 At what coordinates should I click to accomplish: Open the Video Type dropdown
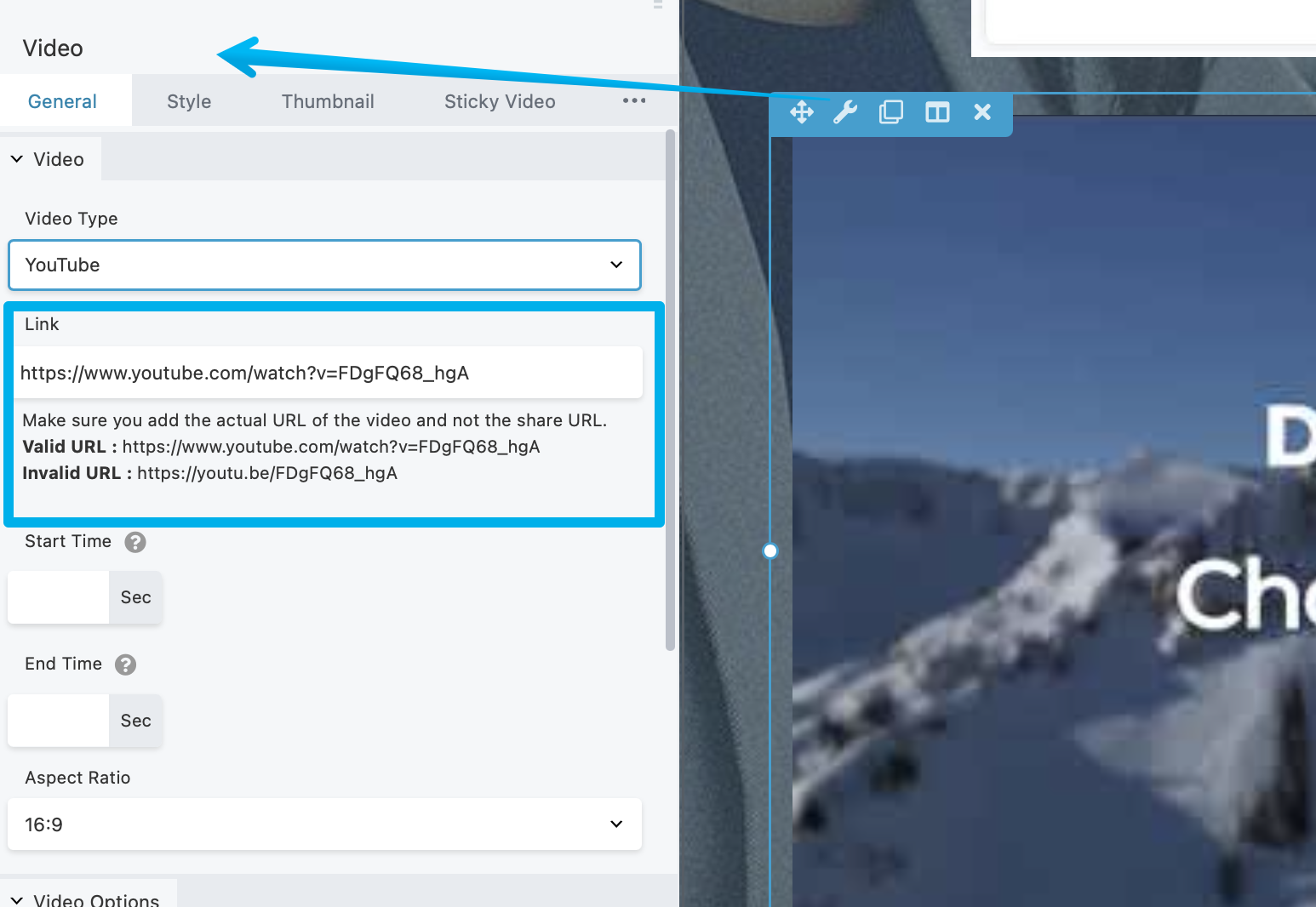pyautogui.click(x=324, y=265)
